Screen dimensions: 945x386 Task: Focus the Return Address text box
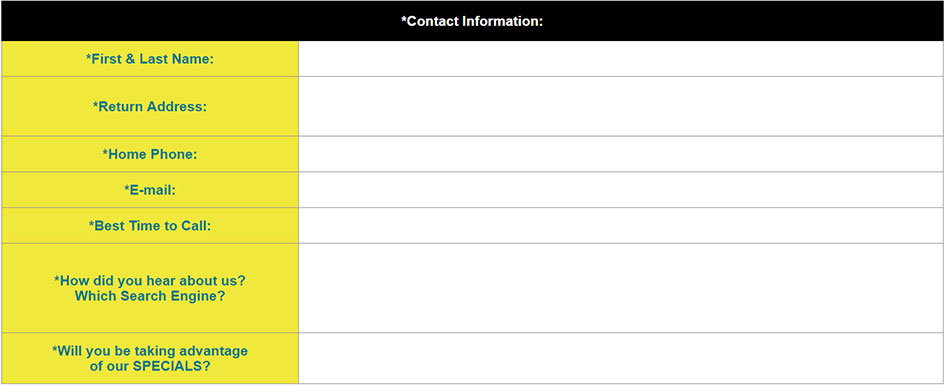[621, 106]
